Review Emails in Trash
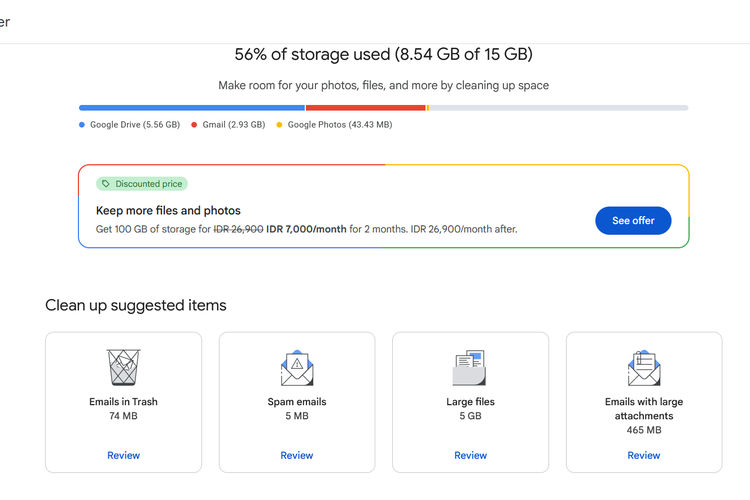 [x=123, y=455]
